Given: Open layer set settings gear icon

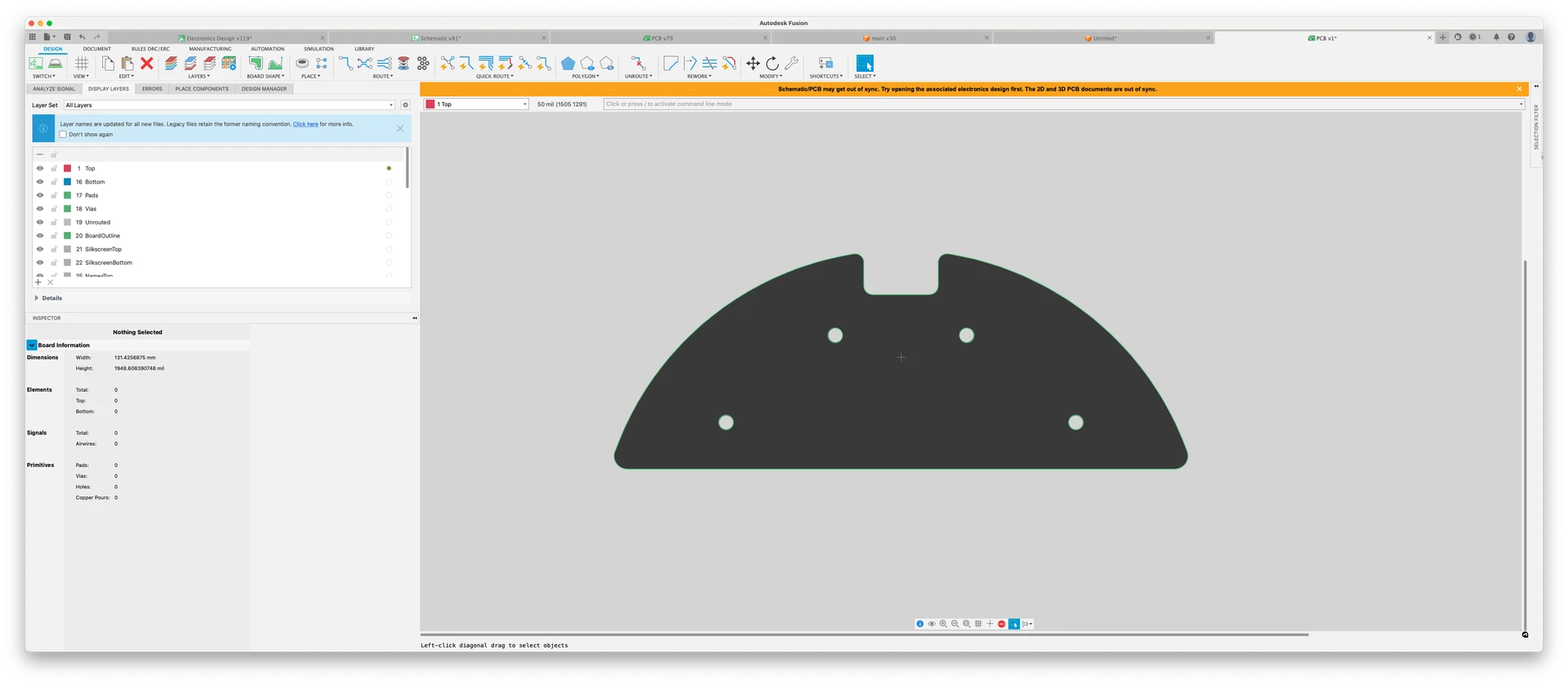Looking at the screenshot, I should click(x=405, y=105).
